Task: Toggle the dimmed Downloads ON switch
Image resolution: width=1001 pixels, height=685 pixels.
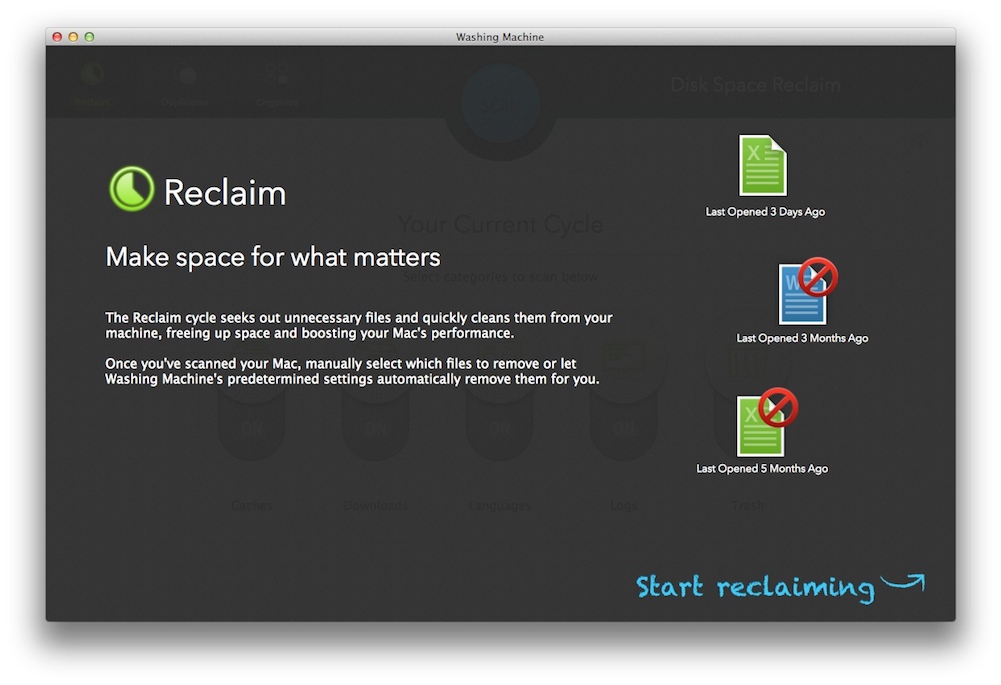Action: pos(375,428)
